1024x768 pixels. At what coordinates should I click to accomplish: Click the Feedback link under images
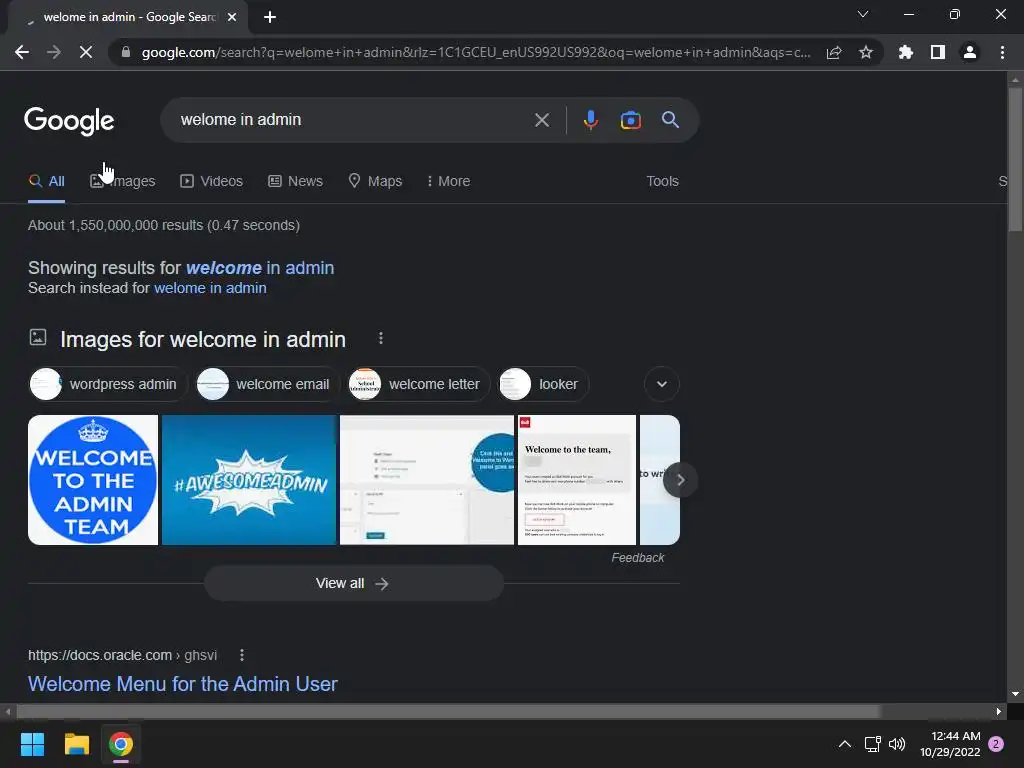[x=637, y=558]
